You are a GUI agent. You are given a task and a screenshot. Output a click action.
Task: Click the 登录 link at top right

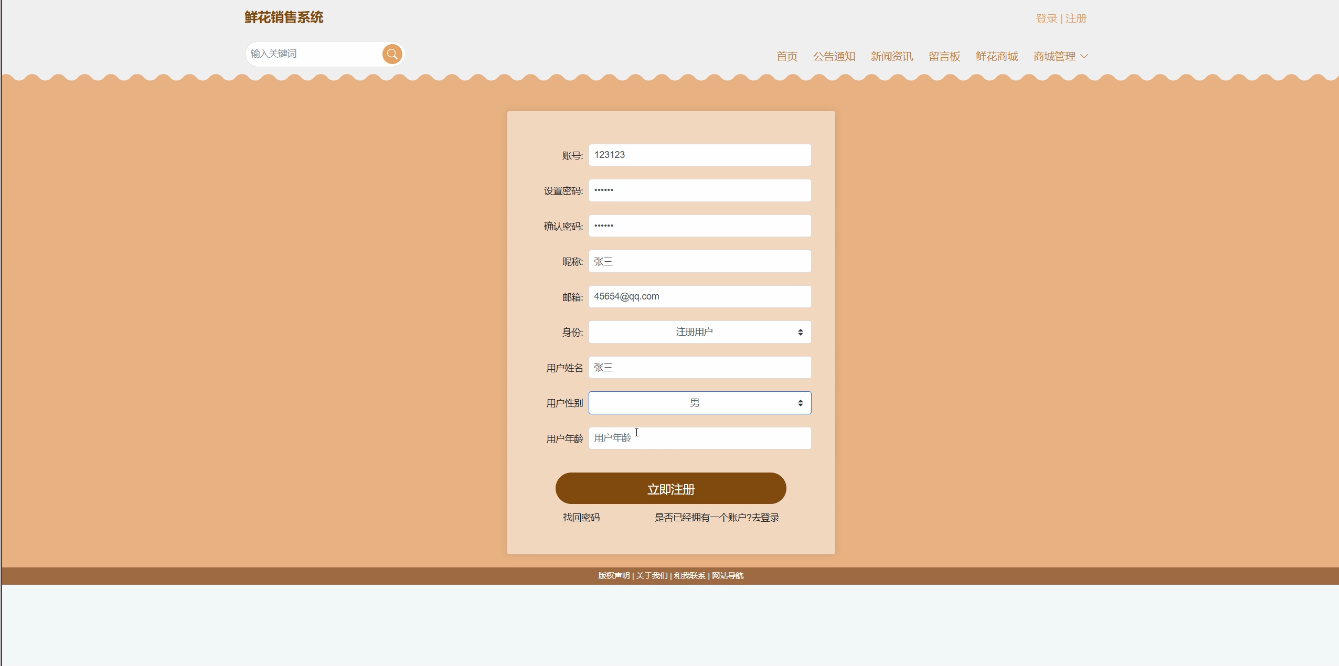(x=1046, y=18)
